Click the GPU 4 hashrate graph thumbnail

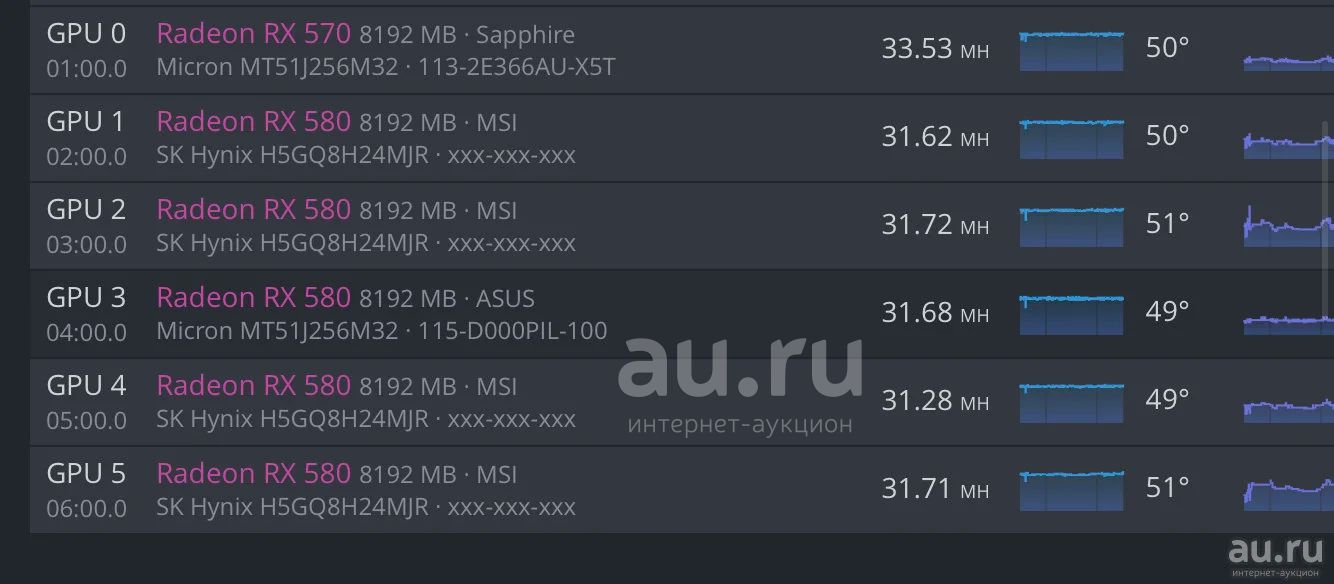coord(1071,403)
